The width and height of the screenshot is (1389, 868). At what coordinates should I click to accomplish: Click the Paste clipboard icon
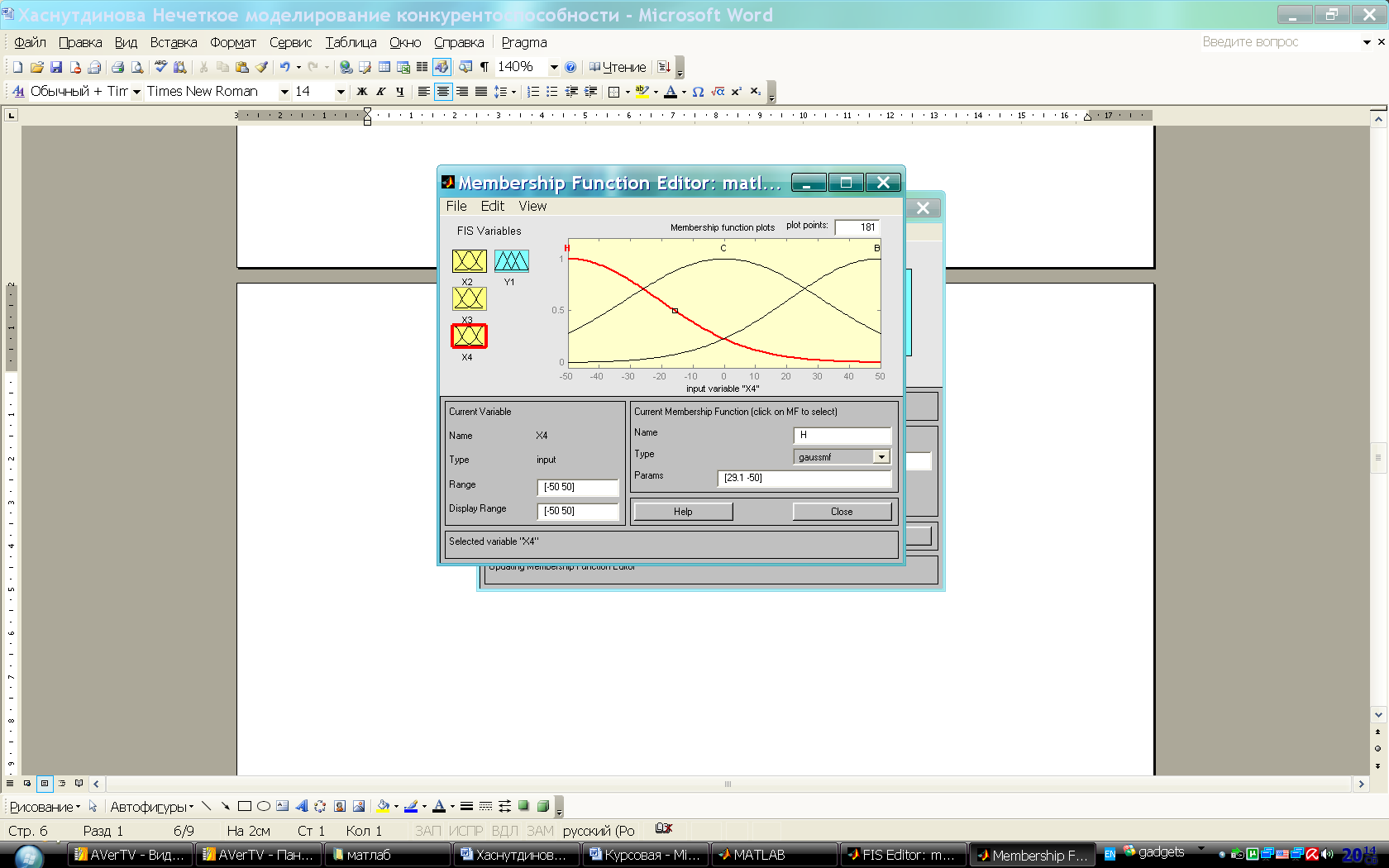[x=242, y=67]
